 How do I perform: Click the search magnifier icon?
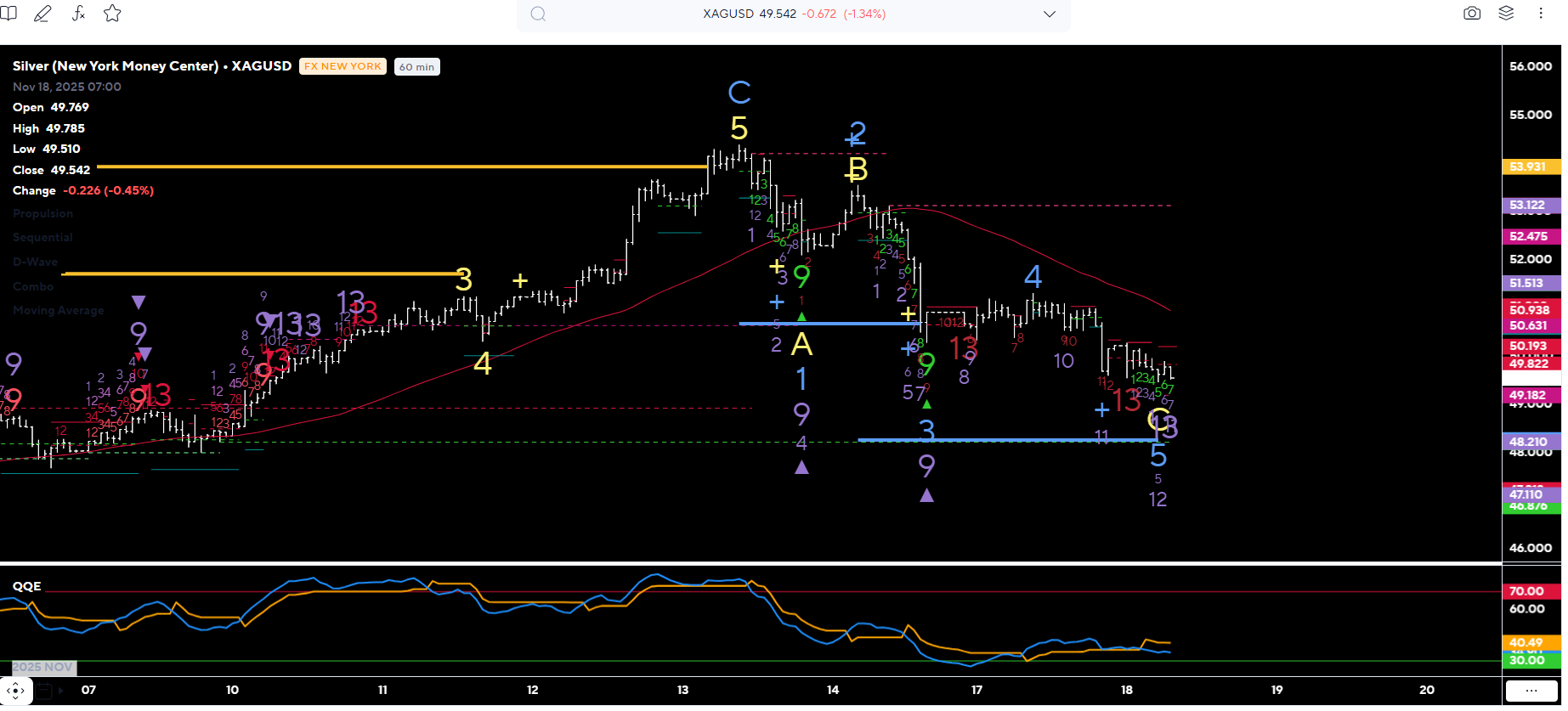click(538, 14)
